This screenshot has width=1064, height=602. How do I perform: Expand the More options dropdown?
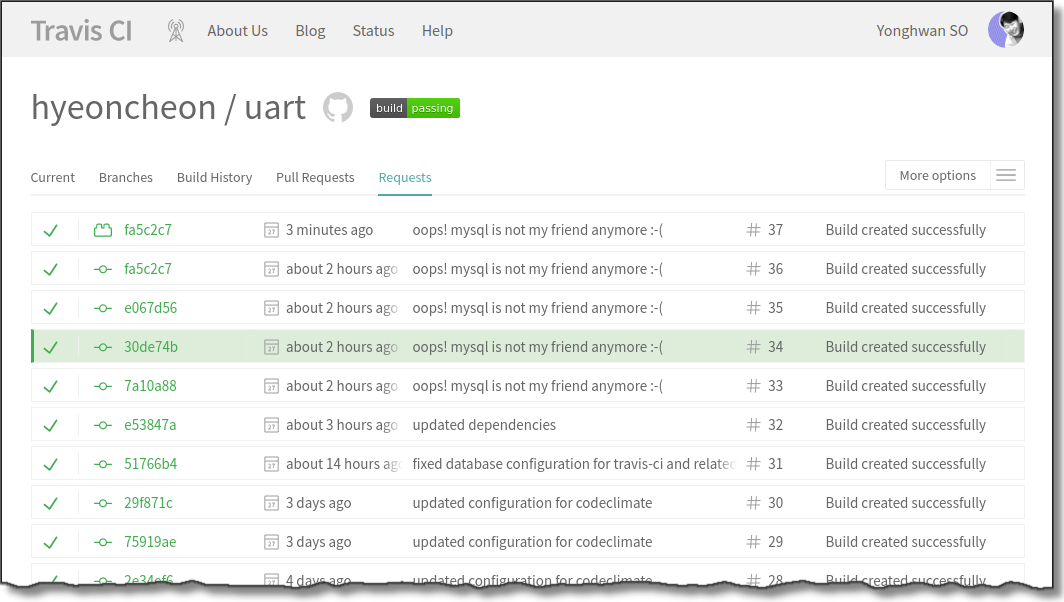click(937, 176)
